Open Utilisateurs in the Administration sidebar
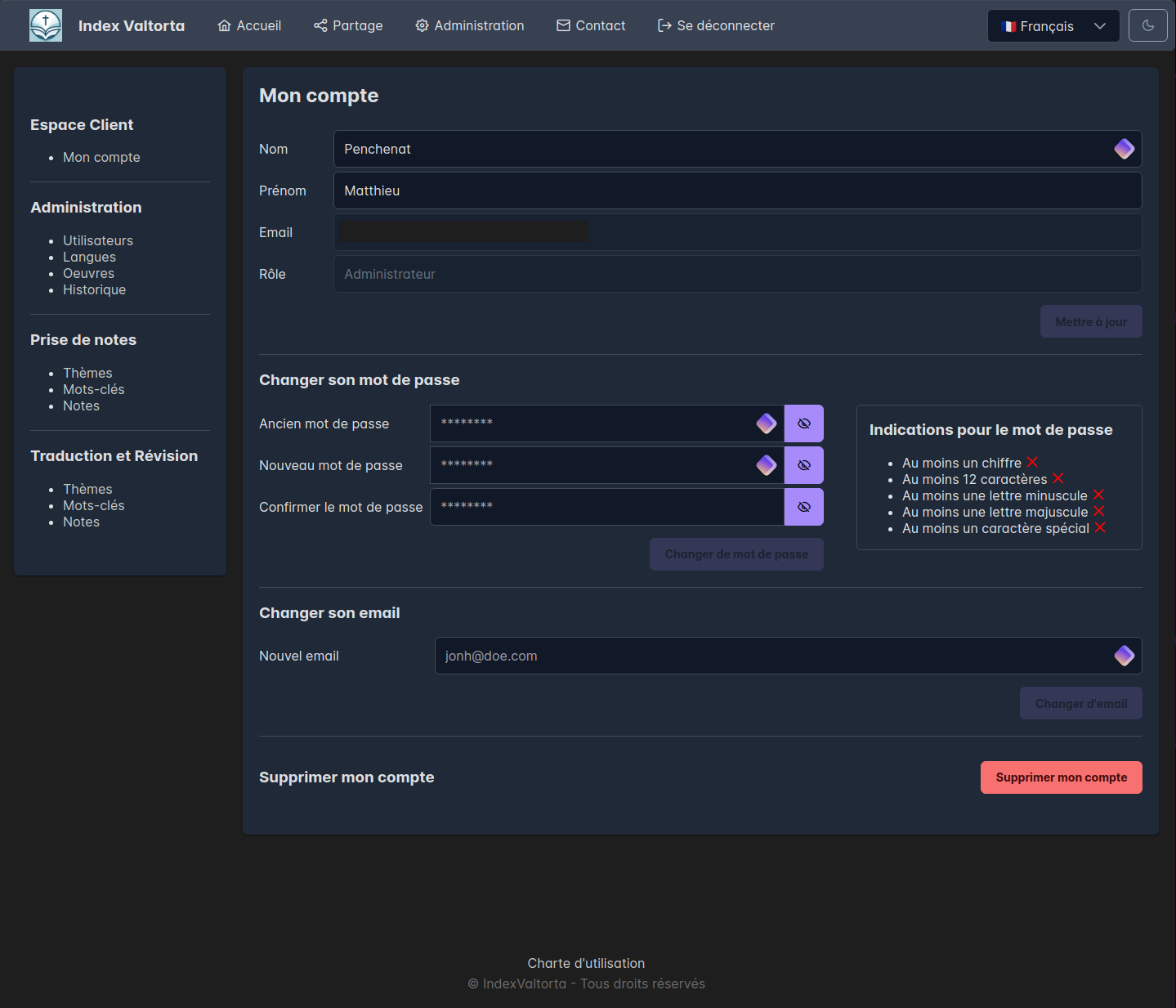 [x=98, y=240]
